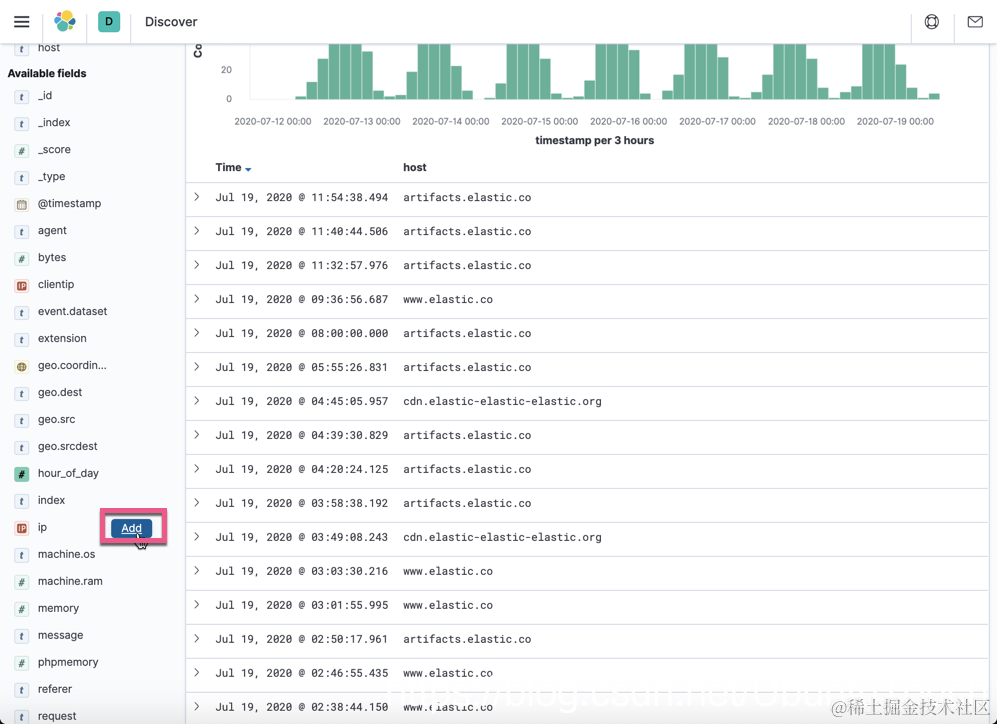Click the timestamp Jul 19, 2020 @ 04:39:30.829
Image resolution: width=997 pixels, height=724 pixels.
pos(301,435)
